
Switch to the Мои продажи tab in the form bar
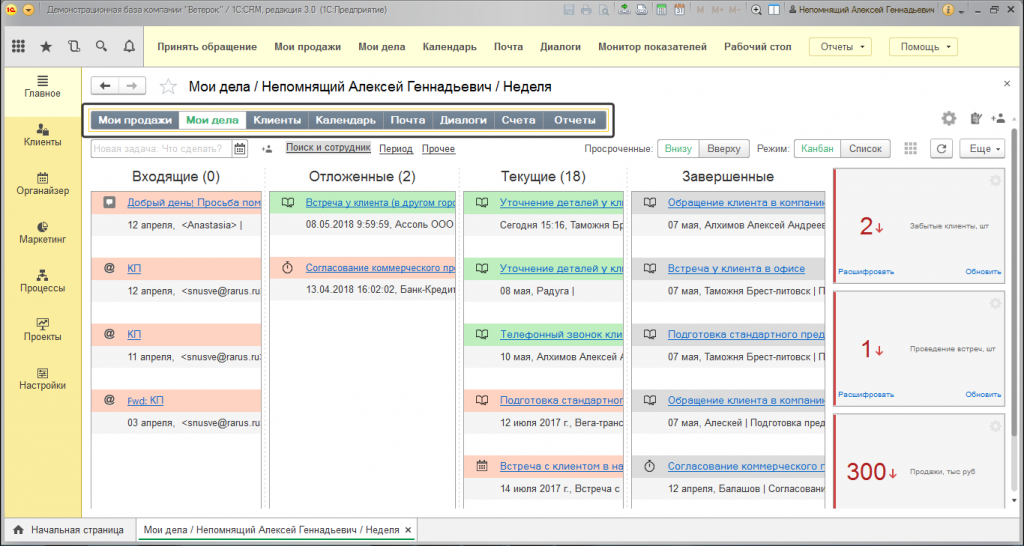tap(135, 120)
